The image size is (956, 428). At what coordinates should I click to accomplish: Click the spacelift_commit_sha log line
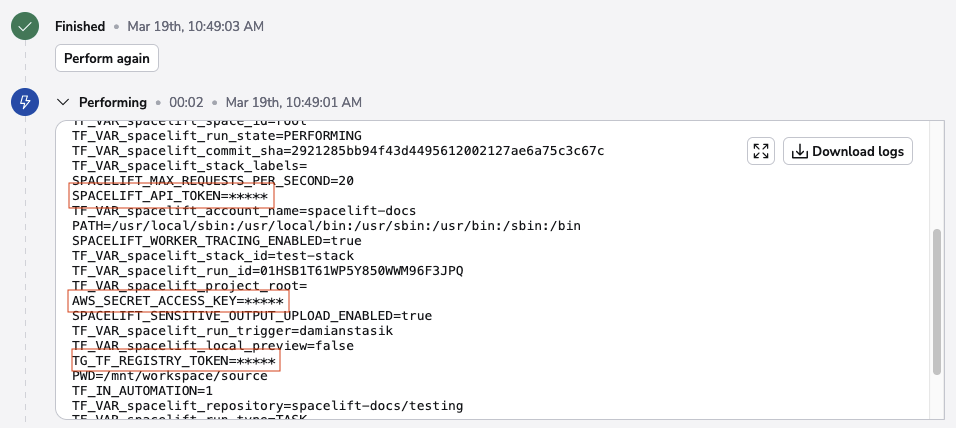click(337, 151)
